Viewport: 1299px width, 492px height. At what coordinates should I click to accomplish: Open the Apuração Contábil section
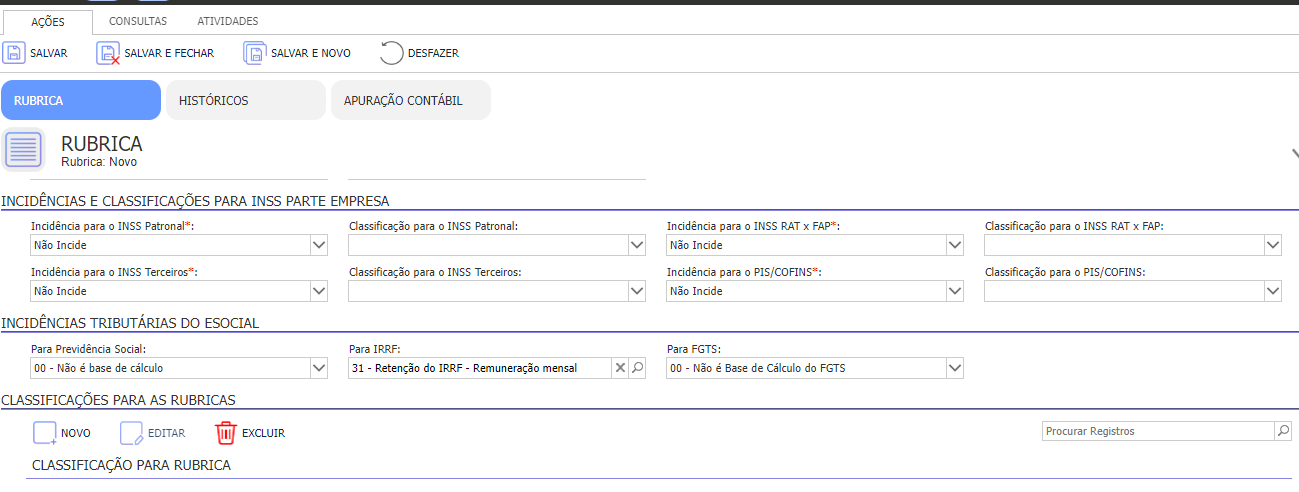coord(411,100)
